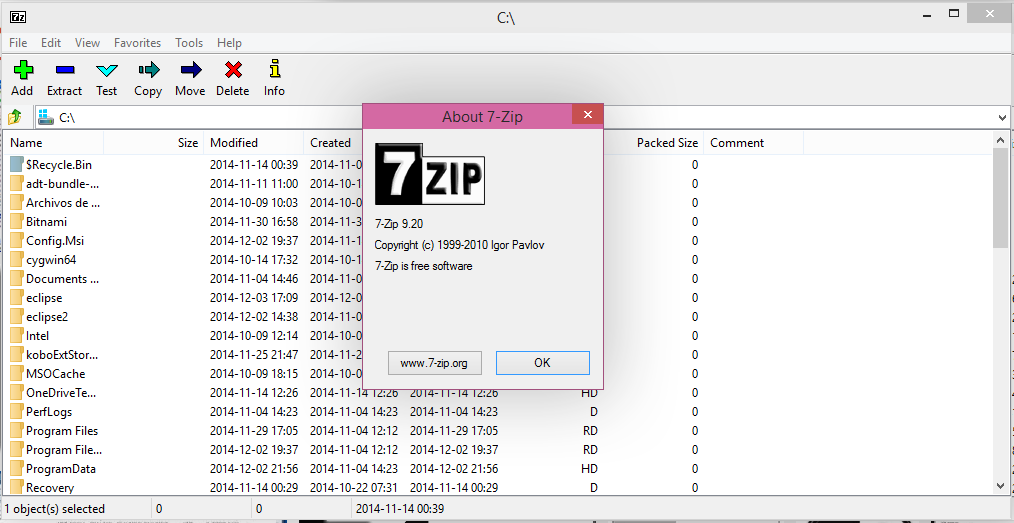Open the Favorites menu

click(x=137, y=43)
